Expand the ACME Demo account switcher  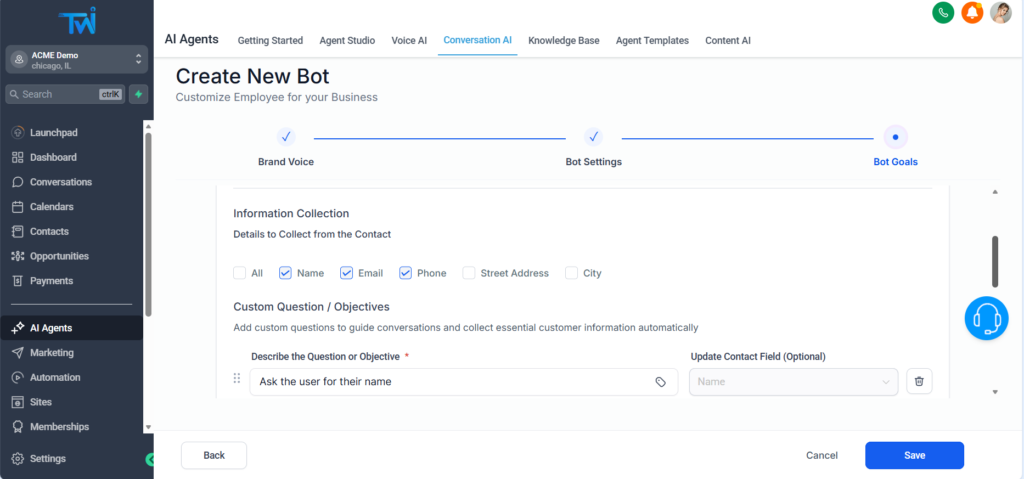click(76, 60)
